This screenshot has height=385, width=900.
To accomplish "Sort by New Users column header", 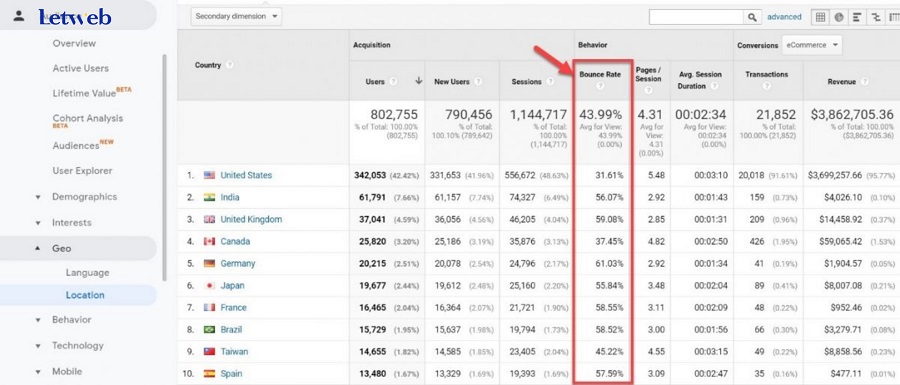I will 452,82.
